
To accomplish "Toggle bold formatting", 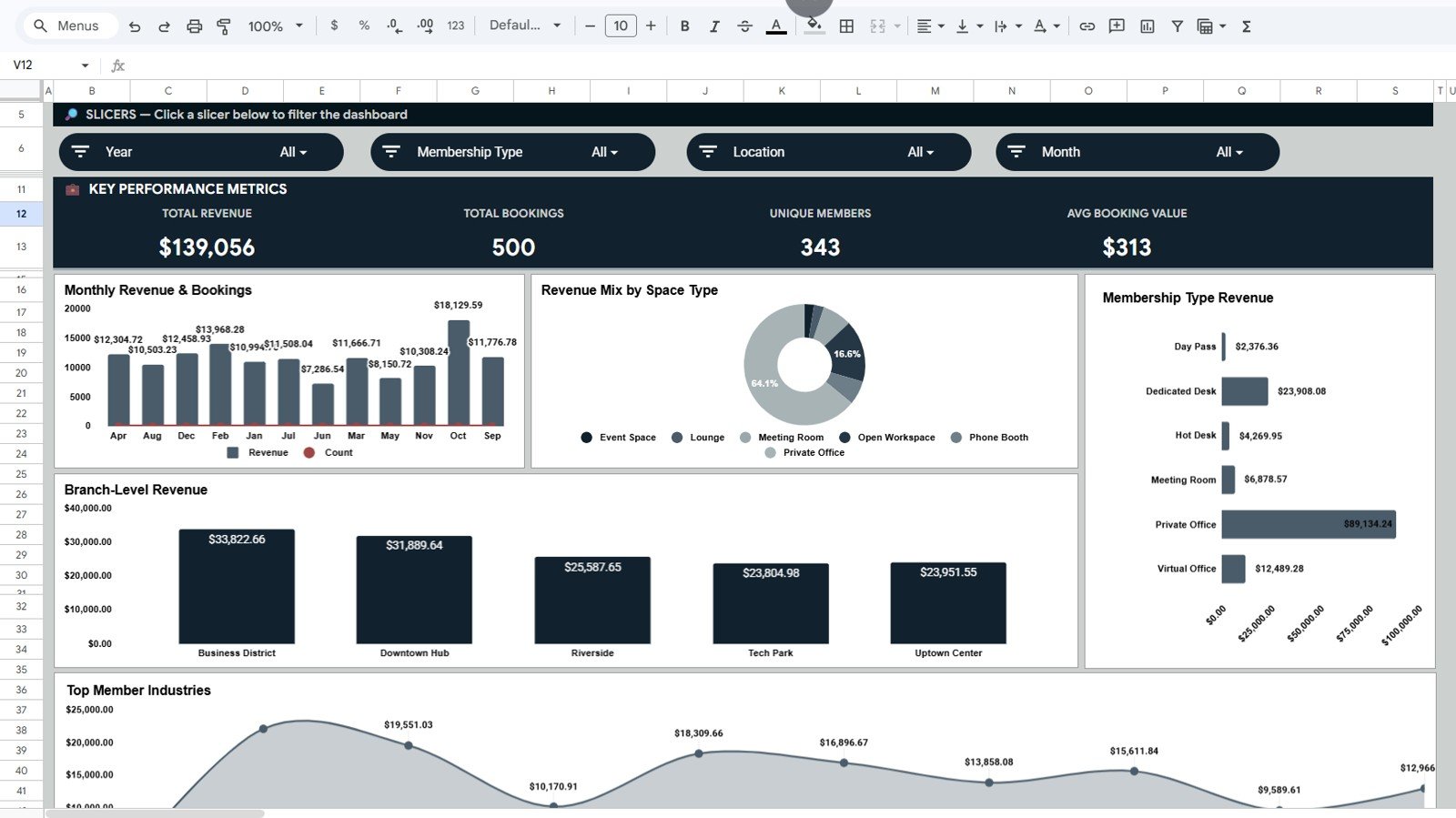I will point(684,25).
